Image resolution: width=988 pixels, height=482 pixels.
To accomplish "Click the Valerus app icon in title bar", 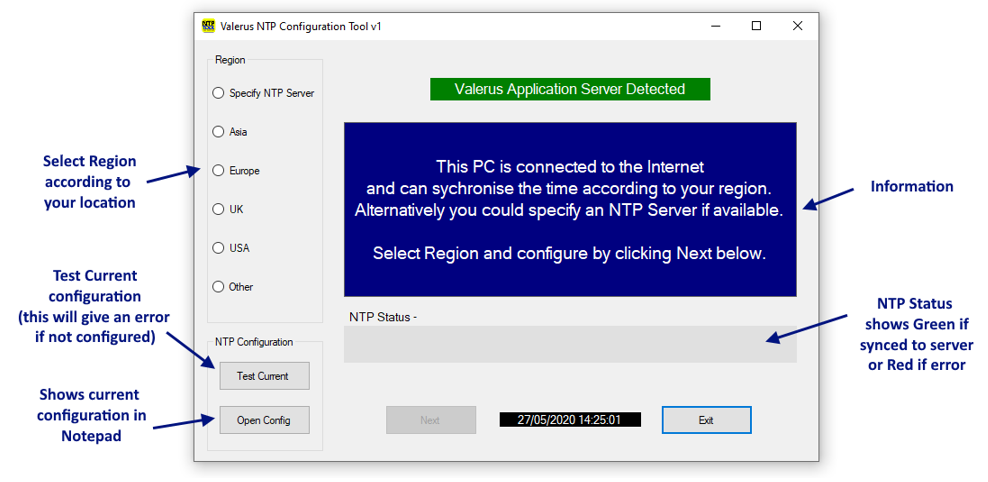I will point(208,26).
